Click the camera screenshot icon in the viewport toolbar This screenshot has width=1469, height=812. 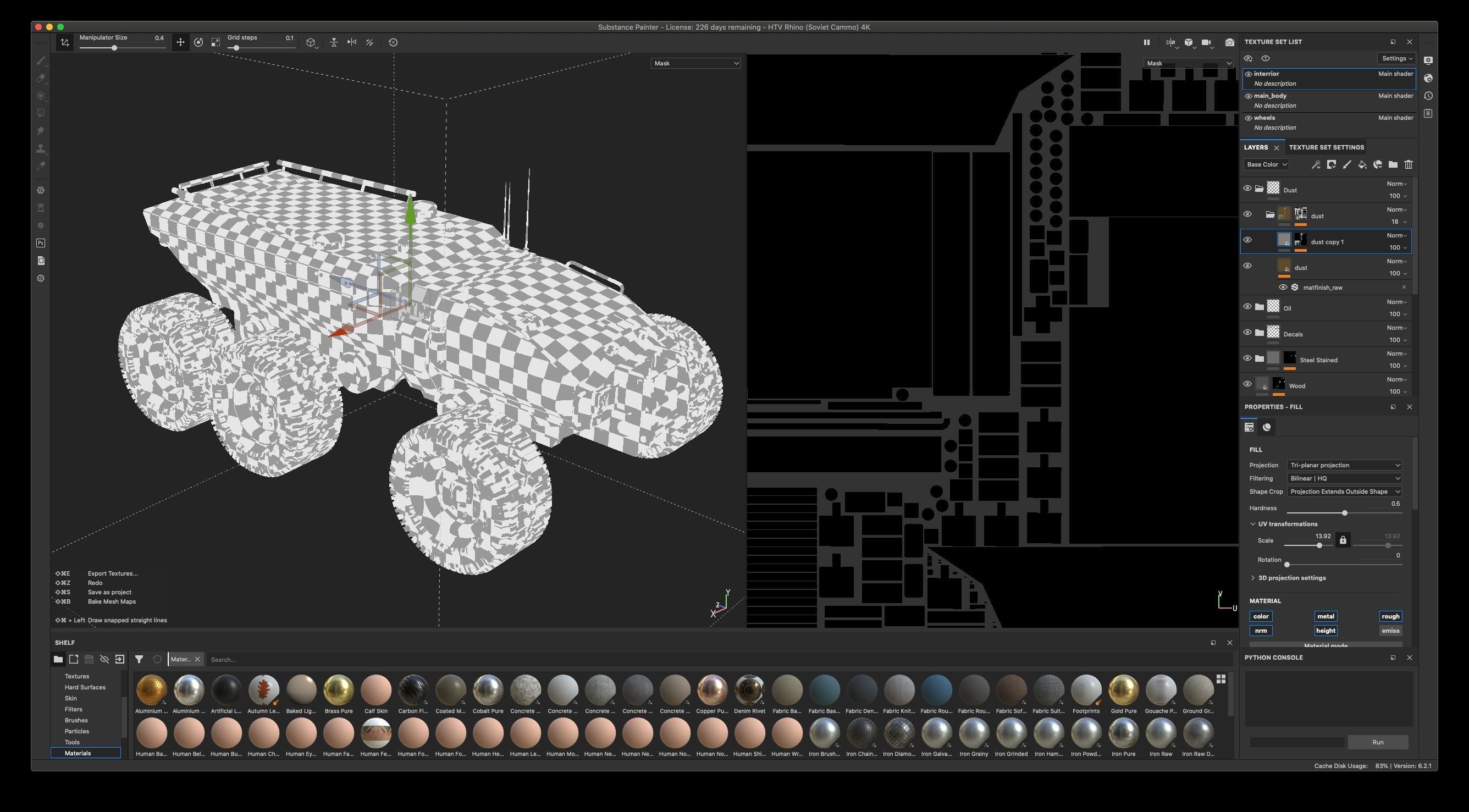(1229, 42)
